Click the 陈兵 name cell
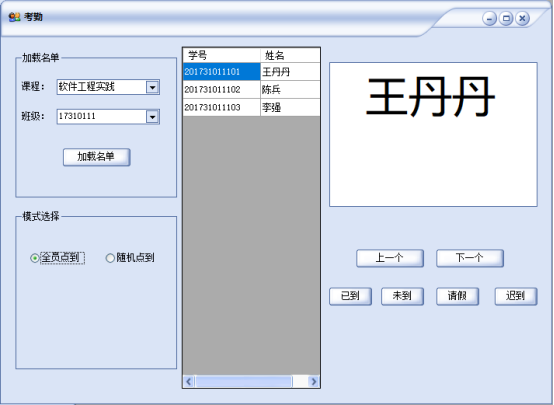554x405 pixels. (x=290, y=89)
